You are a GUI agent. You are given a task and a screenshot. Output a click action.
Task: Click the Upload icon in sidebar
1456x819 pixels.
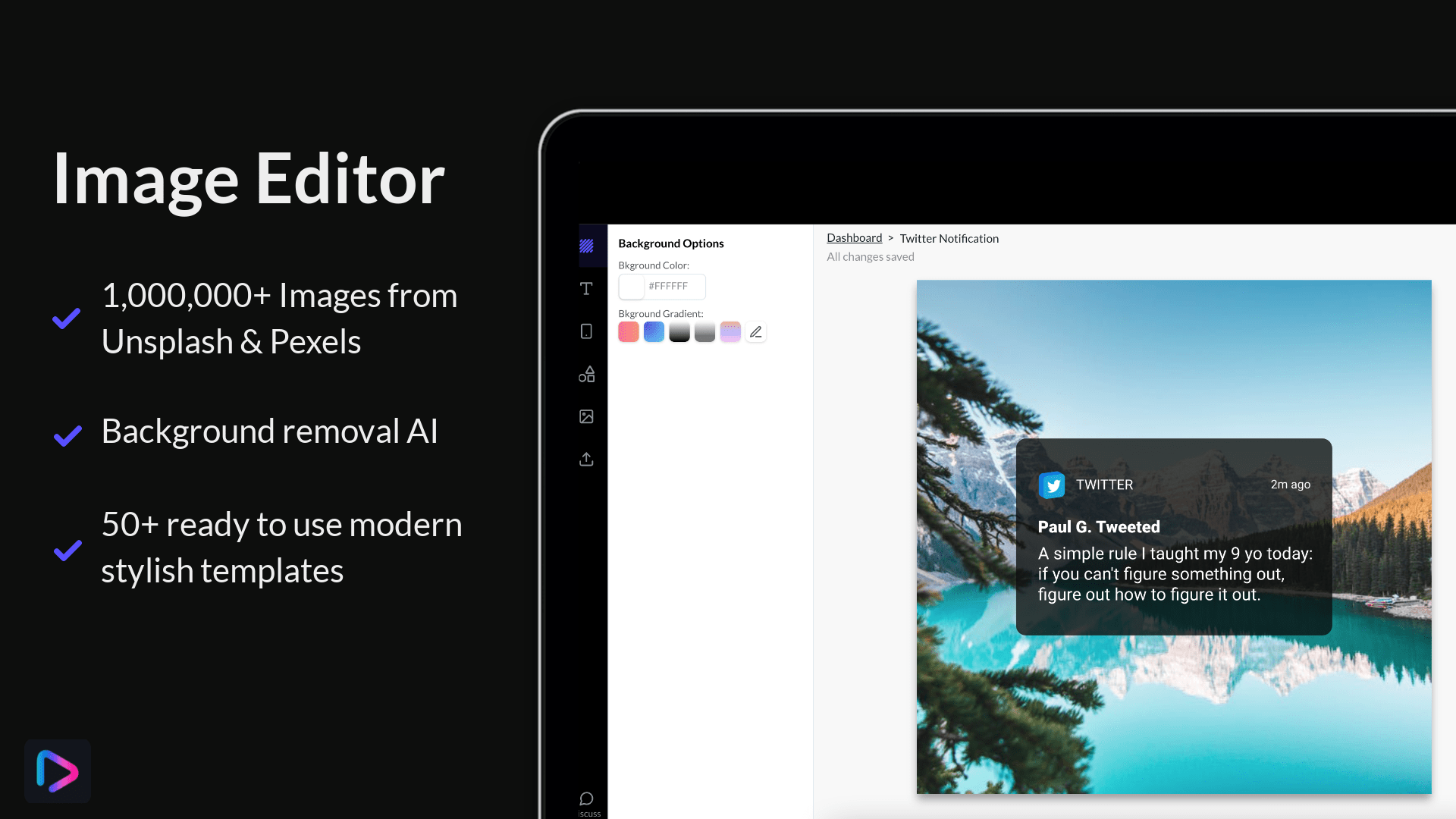586,460
